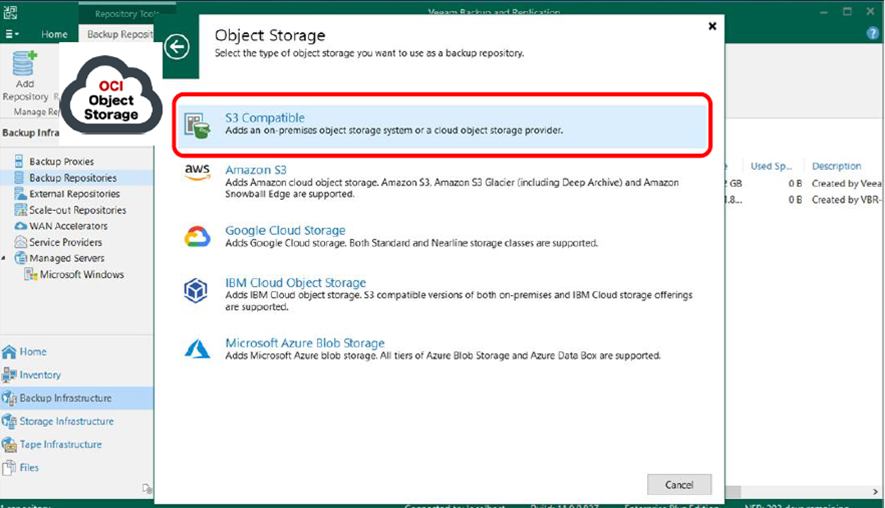Viewport: 885px width, 508px height.
Task: Click the IBM Cloud Object Storage icon
Action: 196,290
